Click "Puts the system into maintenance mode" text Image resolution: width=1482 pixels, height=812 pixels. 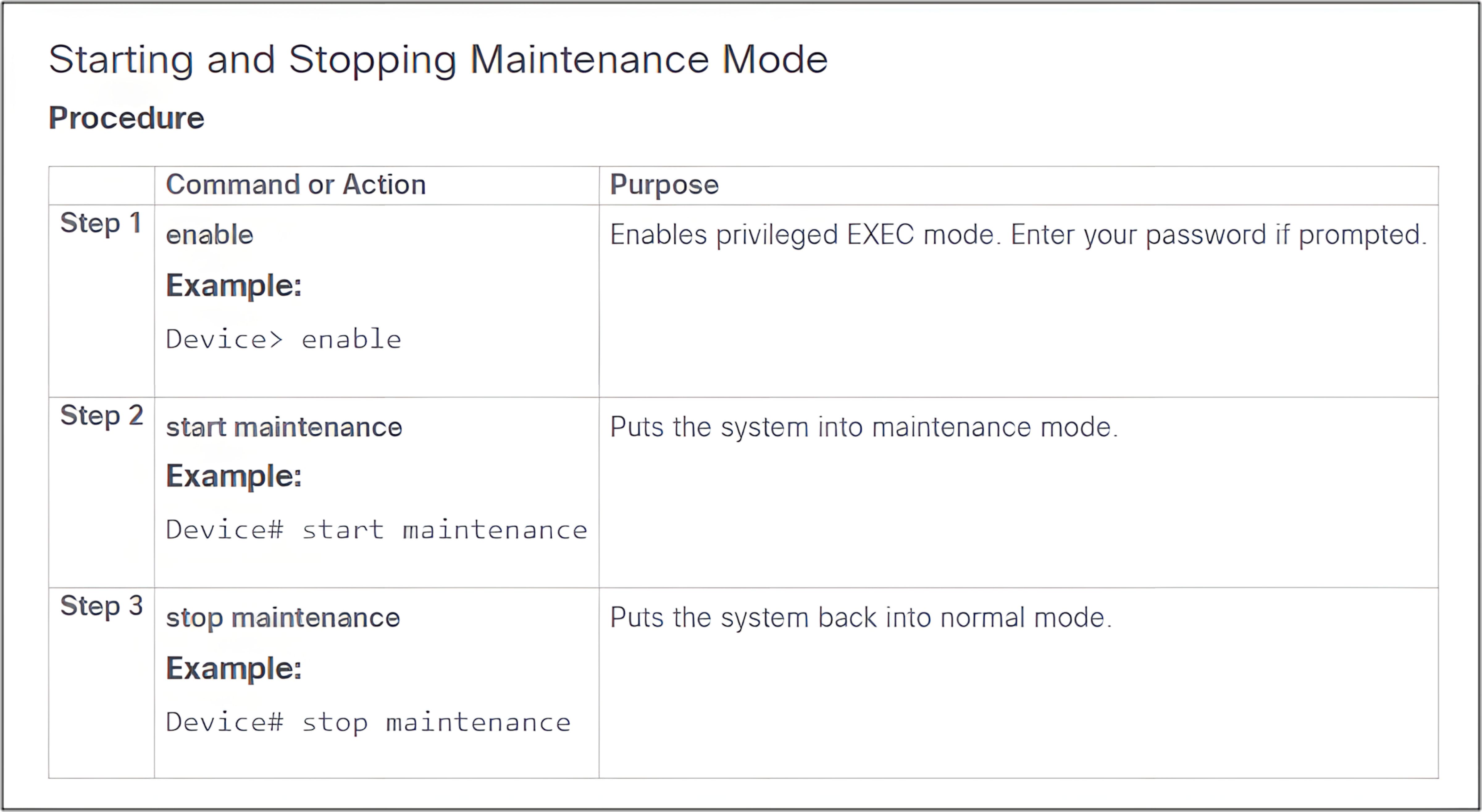864,428
